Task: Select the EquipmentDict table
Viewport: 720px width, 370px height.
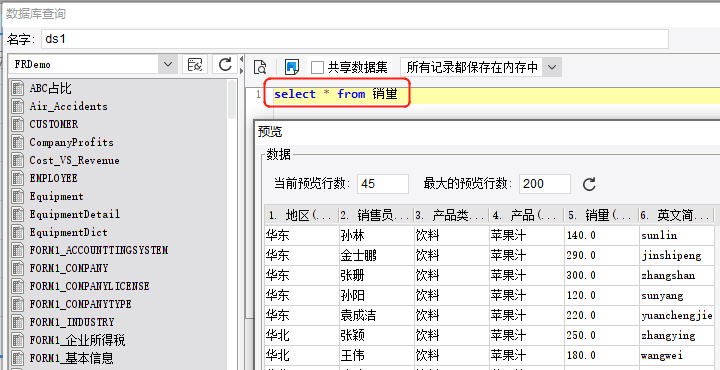Action: click(x=68, y=232)
